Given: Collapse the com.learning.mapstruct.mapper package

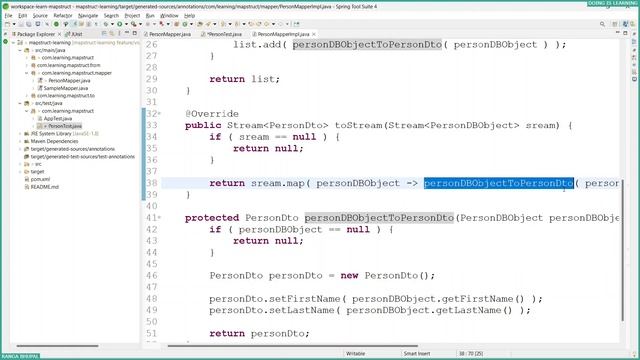Looking at the screenshot, I should point(27,73).
